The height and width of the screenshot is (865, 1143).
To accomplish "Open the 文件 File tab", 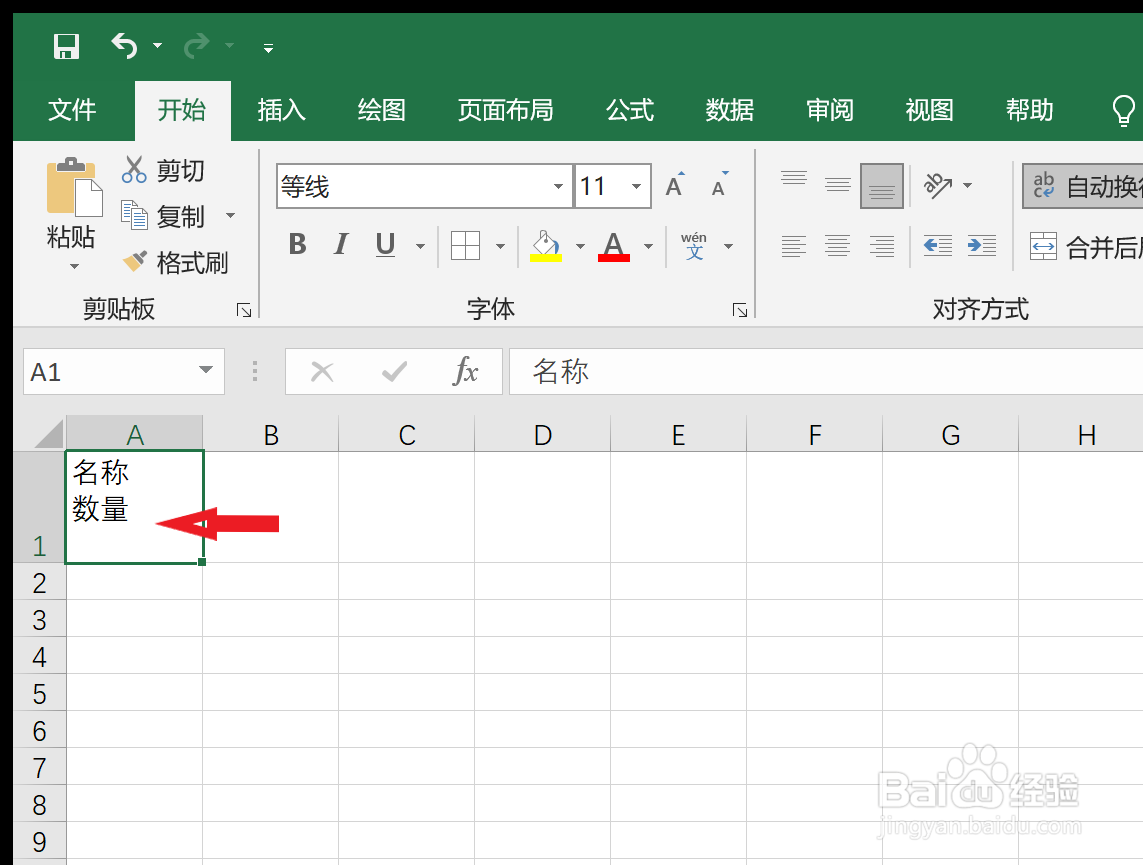I will pyautogui.click(x=72, y=110).
